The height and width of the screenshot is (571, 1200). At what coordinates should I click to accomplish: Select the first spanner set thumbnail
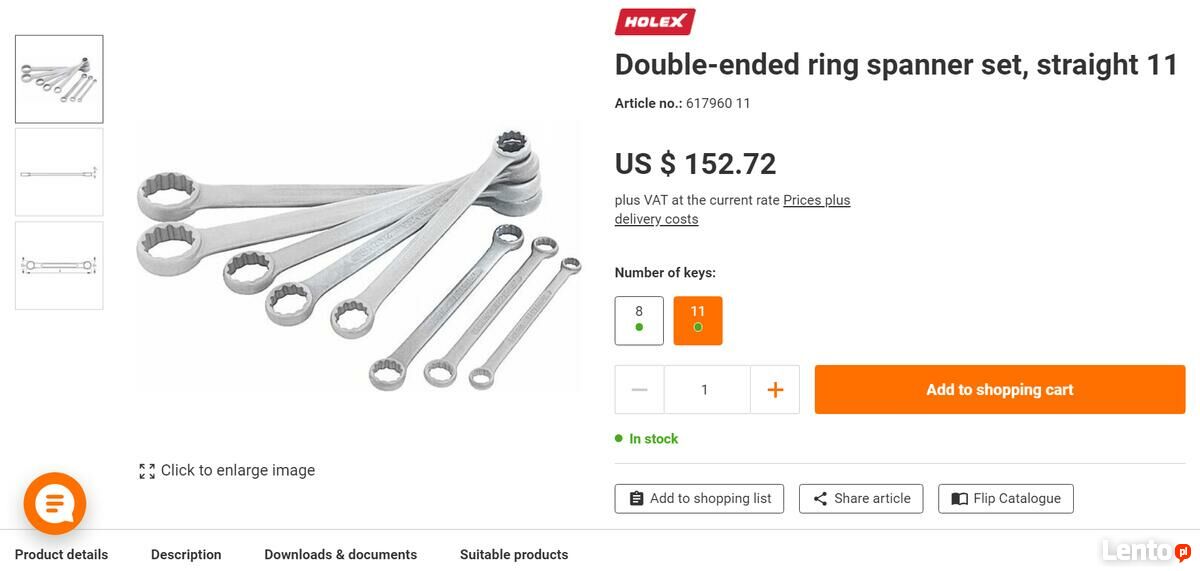point(59,79)
